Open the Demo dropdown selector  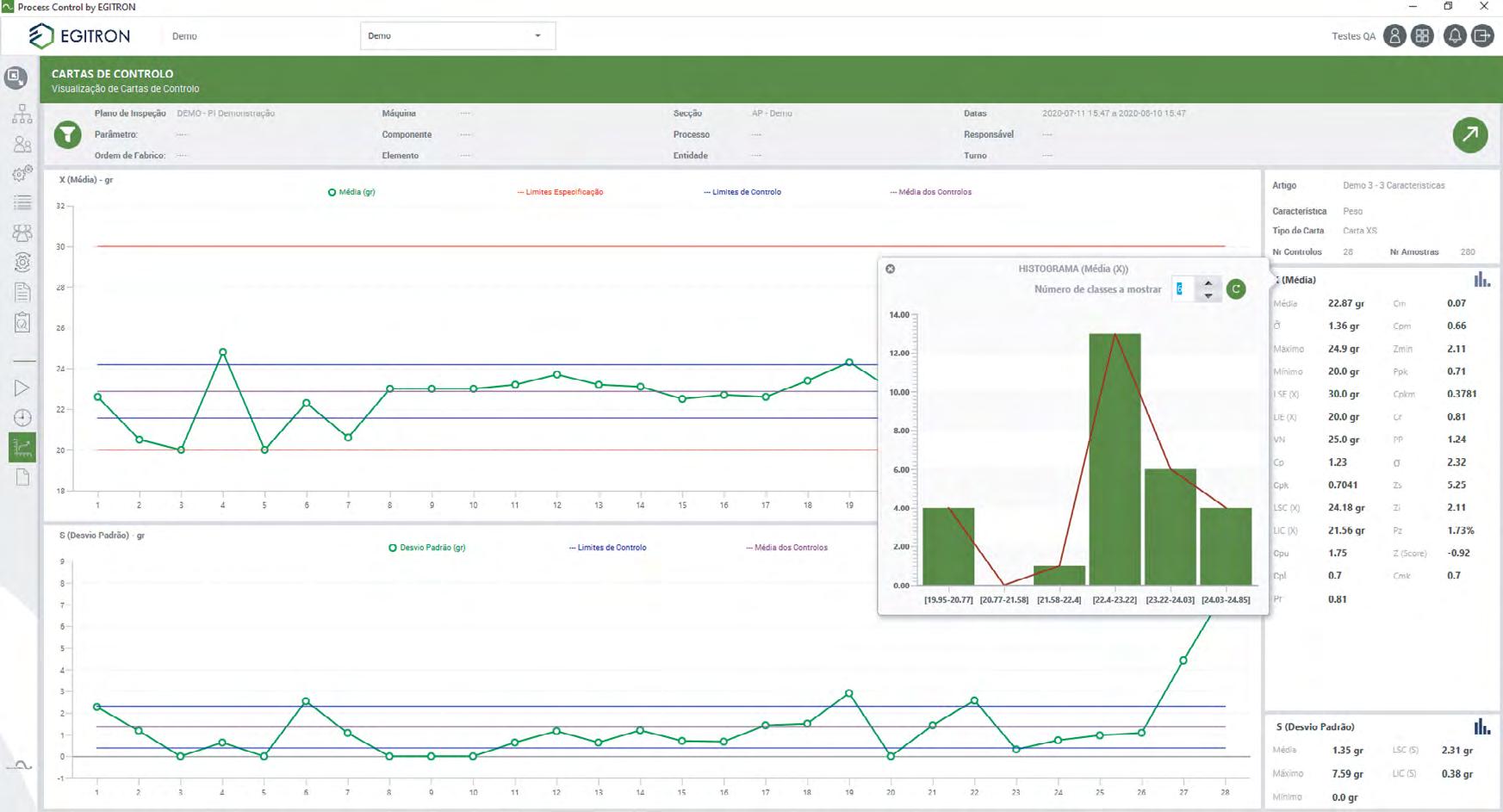457,36
